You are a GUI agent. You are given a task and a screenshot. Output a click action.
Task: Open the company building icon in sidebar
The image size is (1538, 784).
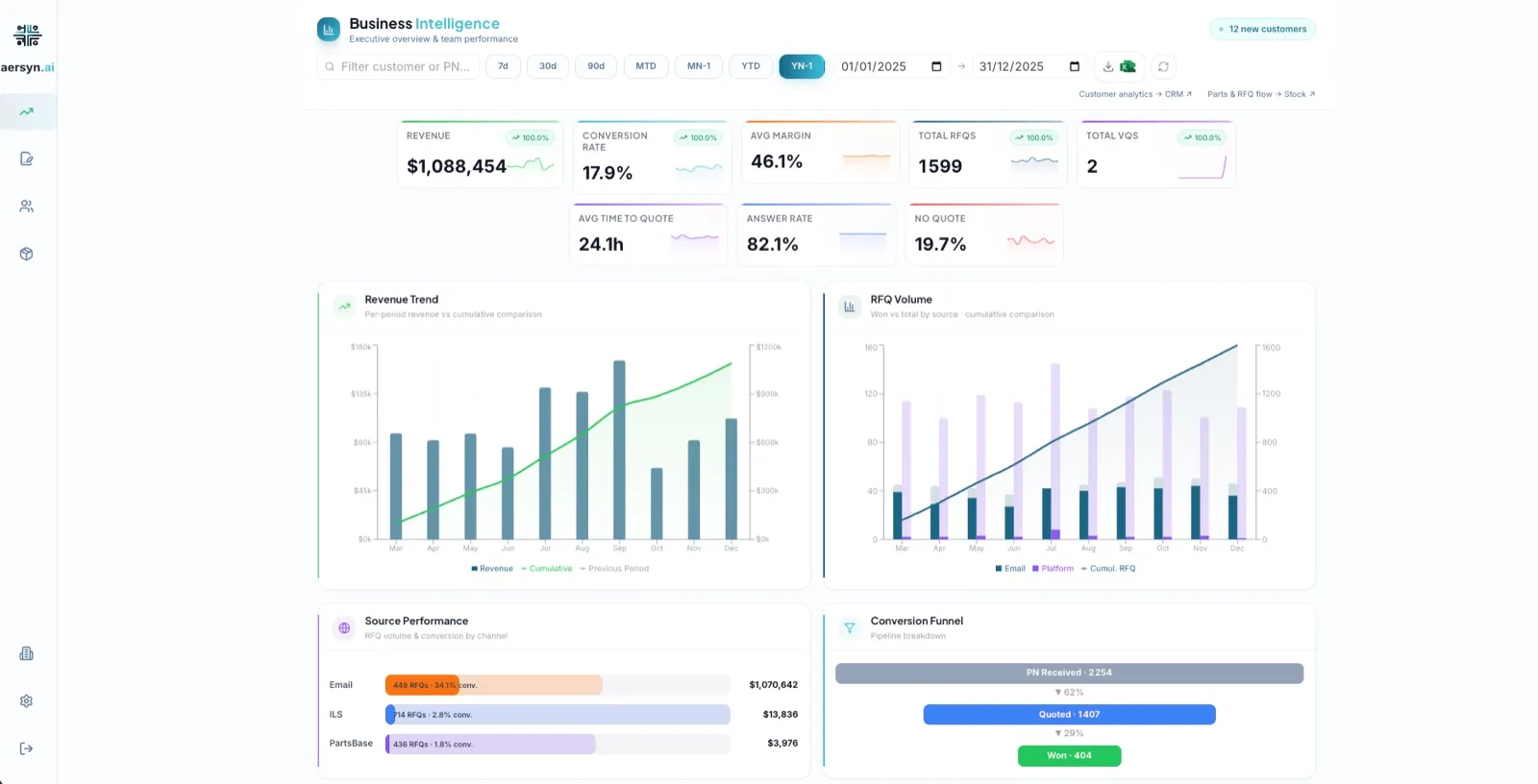point(27,653)
